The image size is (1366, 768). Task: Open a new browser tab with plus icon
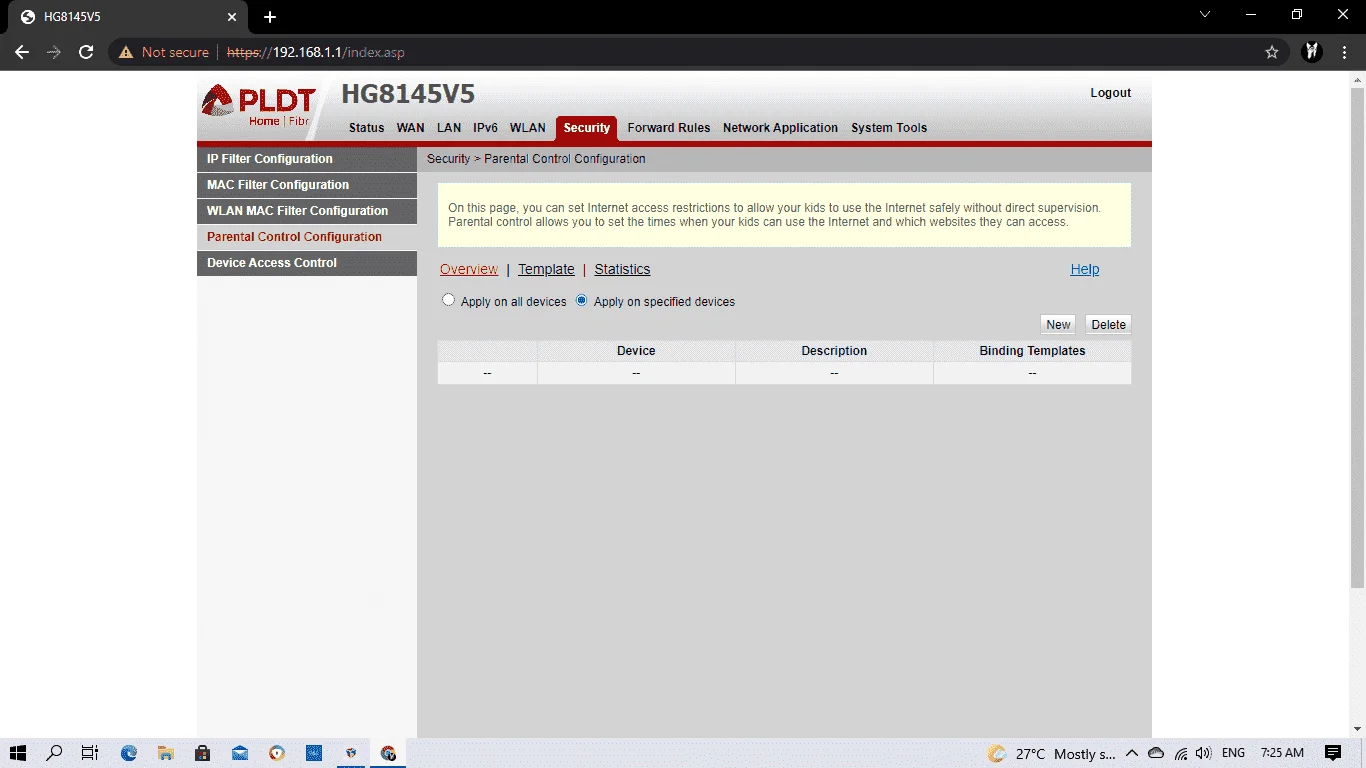tap(270, 17)
